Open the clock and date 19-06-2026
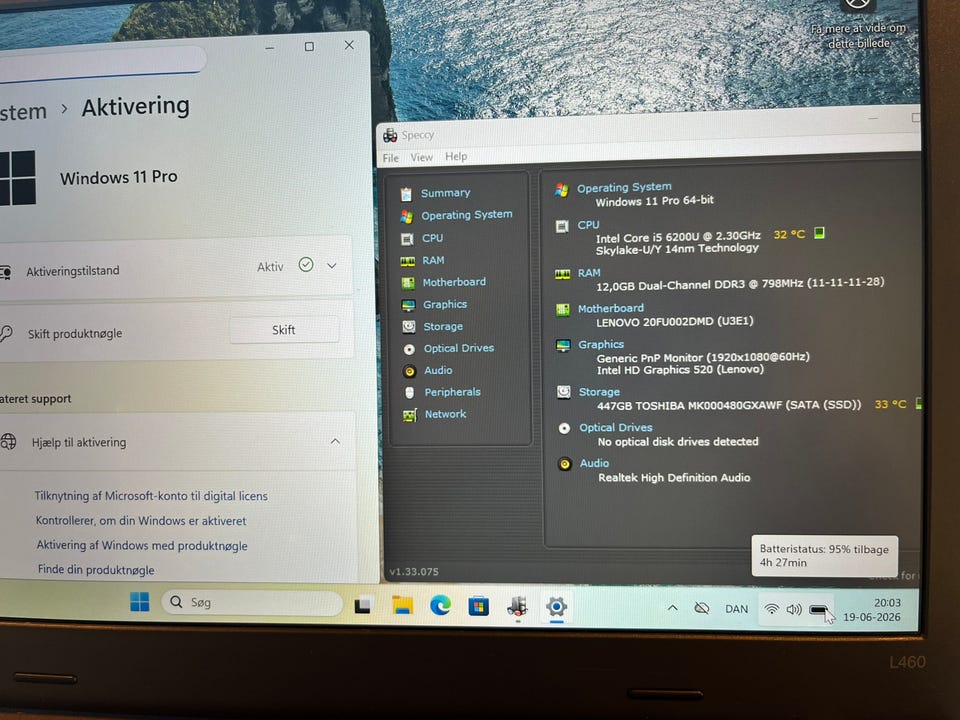This screenshot has height=720, width=960. point(872,610)
